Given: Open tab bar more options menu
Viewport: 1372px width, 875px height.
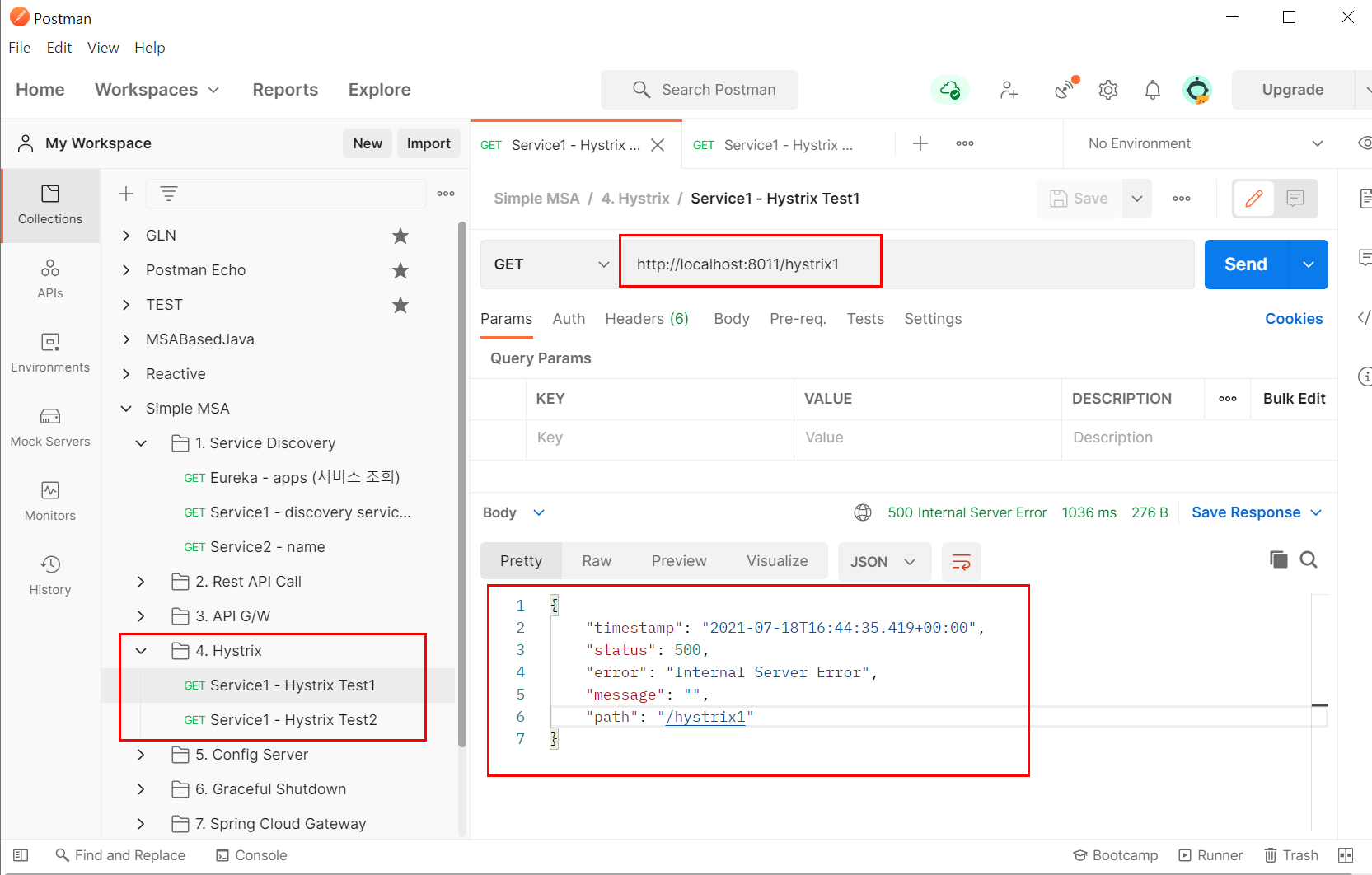Looking at the screenshot, I should click(965, 143).
